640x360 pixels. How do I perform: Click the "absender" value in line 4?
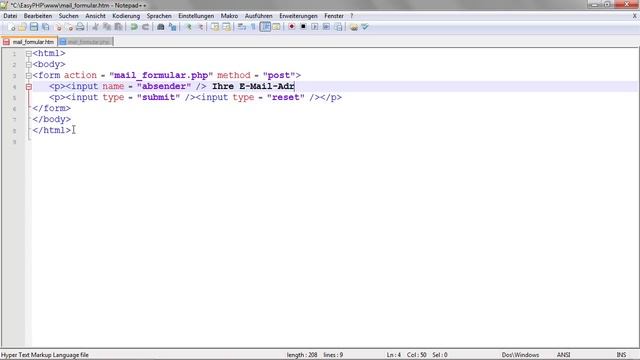click(164, 87)
